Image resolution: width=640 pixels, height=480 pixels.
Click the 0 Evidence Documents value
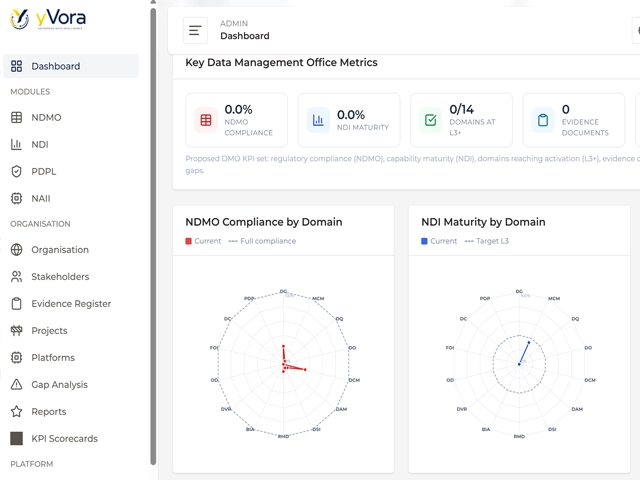[566, 109]
